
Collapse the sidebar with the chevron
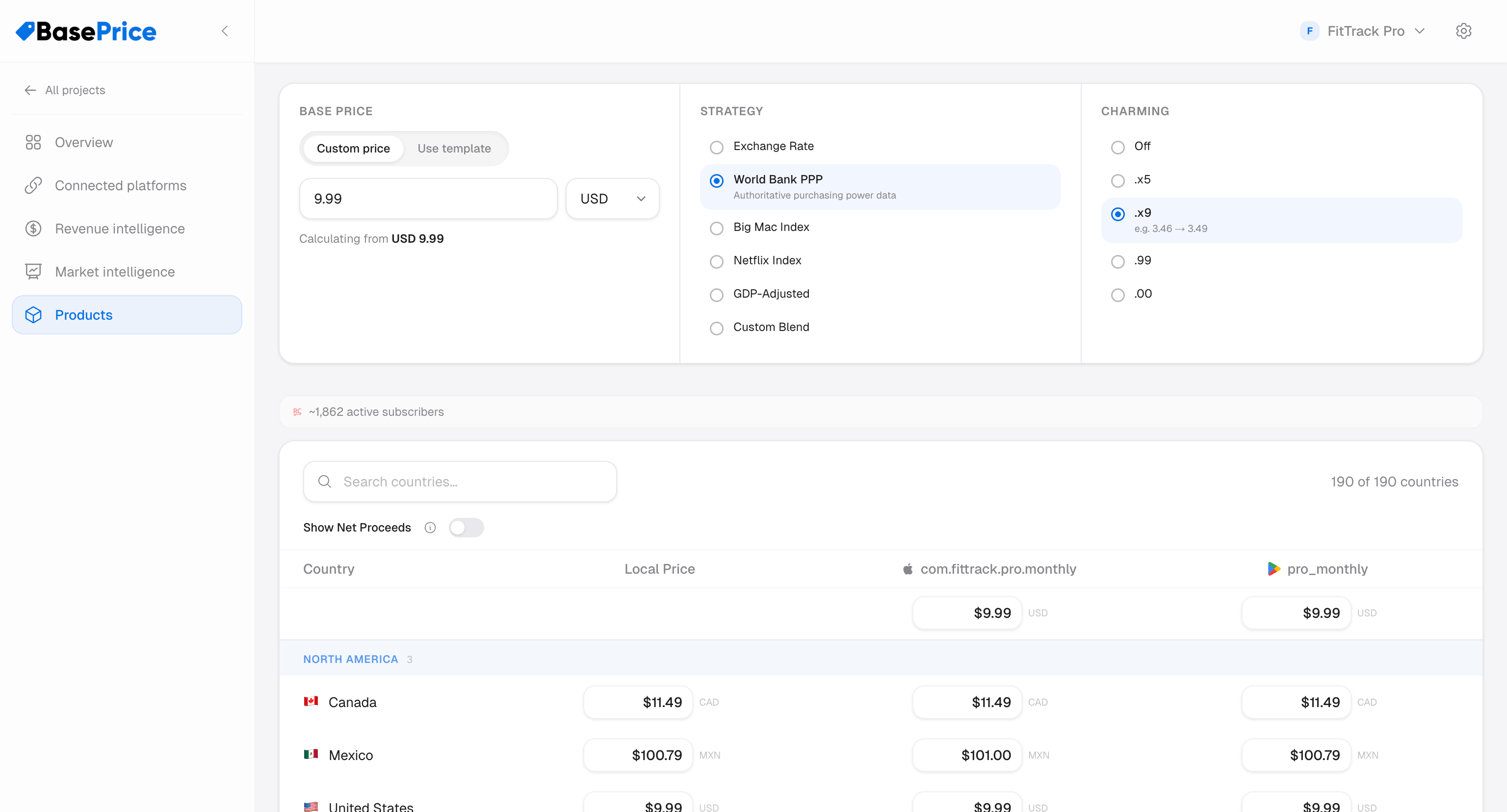tap(225, 31)
